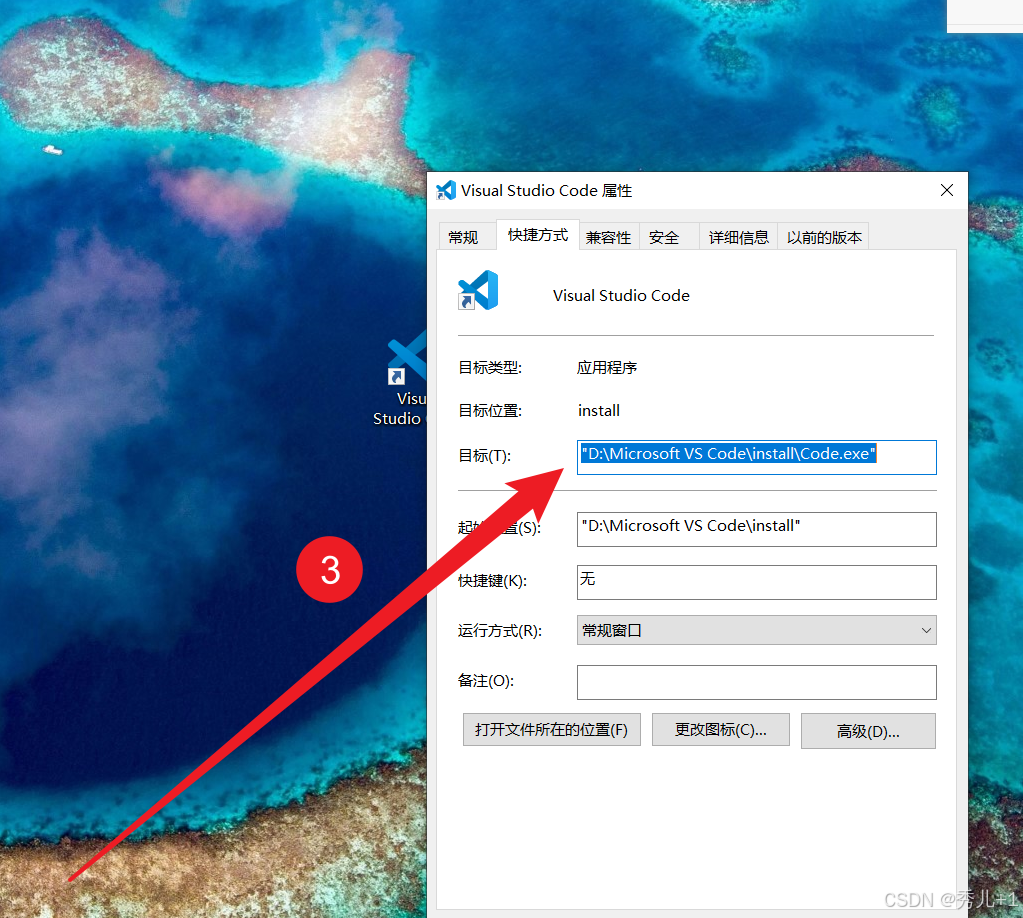Click the 起始位置 field with install path
The image size is (1023, 918).
click(756, 529)
